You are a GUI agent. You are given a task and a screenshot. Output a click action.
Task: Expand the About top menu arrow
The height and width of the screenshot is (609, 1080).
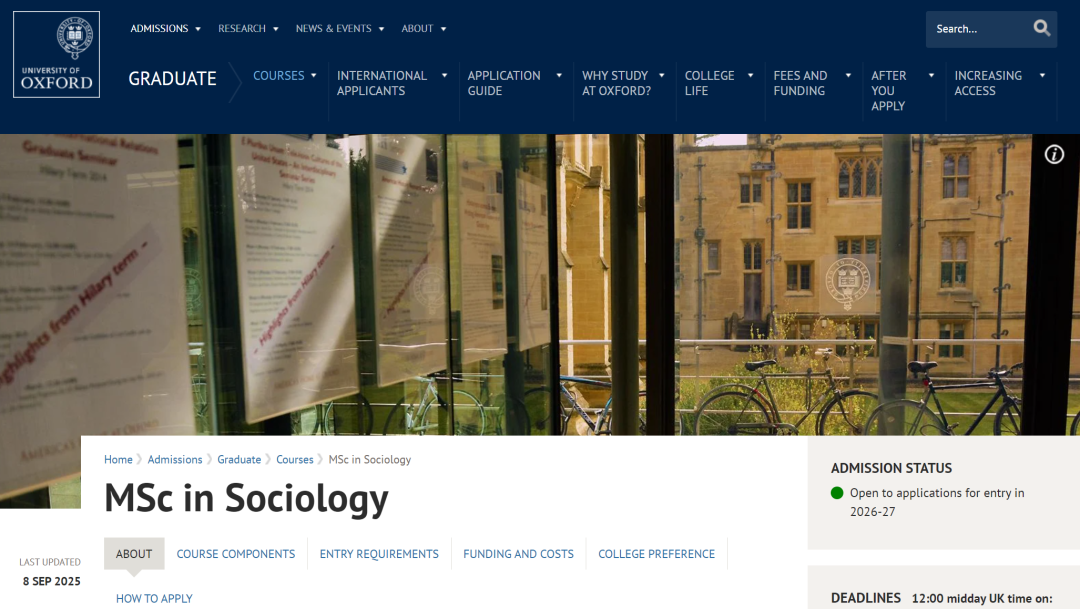pyautogui.click(x=444, y=29)
